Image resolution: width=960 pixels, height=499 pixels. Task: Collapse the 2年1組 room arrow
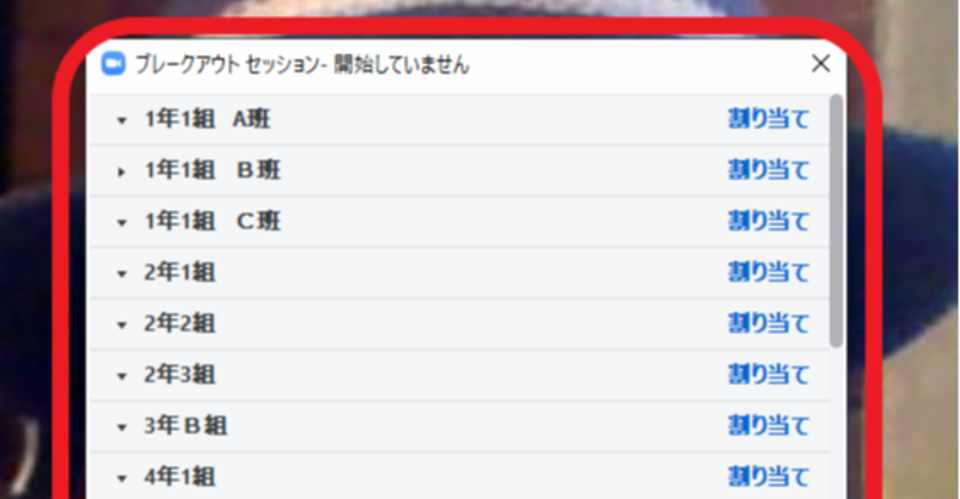(122, 274)
